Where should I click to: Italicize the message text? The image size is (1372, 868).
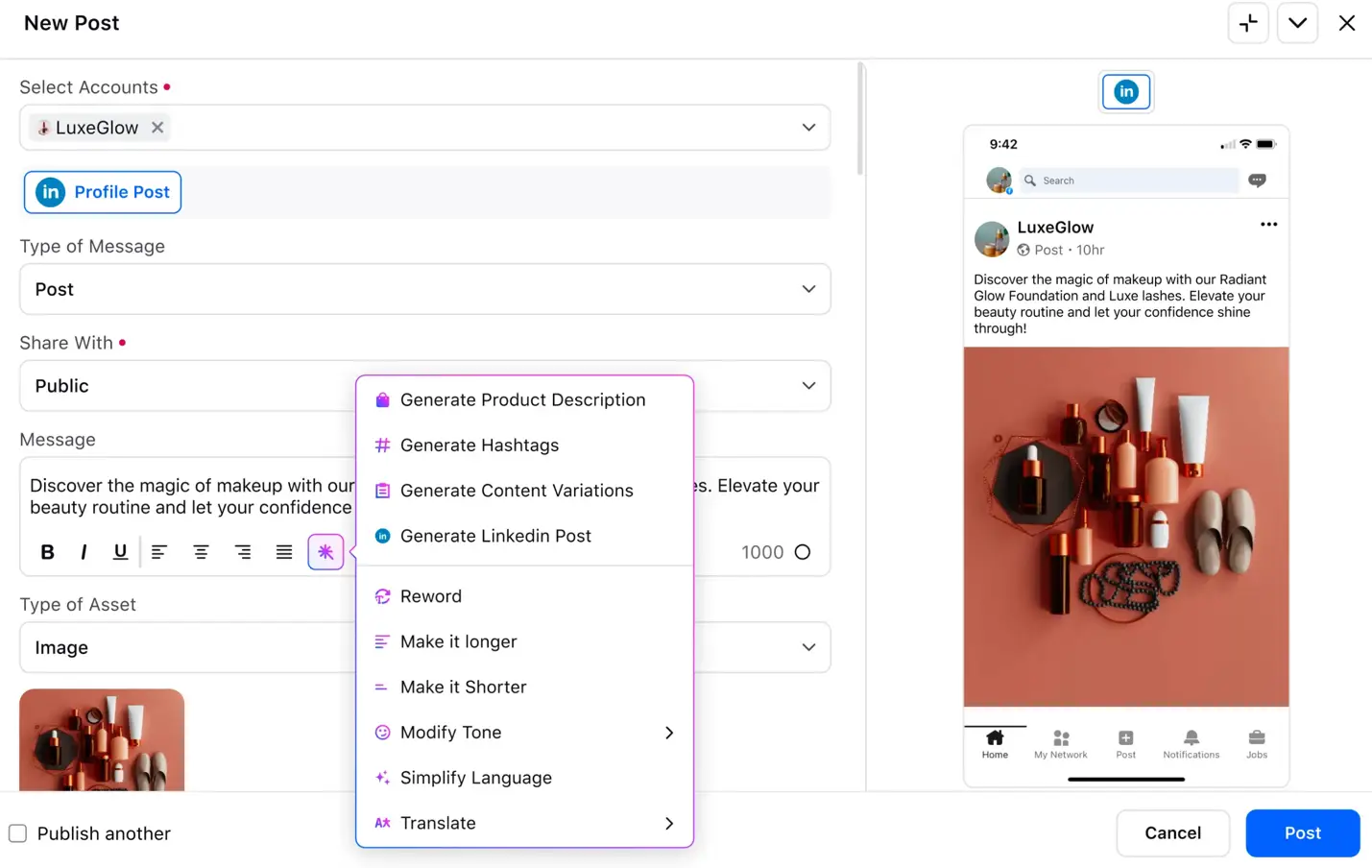coord(84,551)
